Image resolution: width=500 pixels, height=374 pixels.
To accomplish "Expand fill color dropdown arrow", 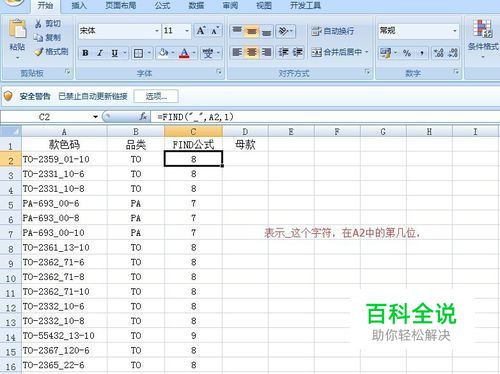I will [x=173, y=53].
